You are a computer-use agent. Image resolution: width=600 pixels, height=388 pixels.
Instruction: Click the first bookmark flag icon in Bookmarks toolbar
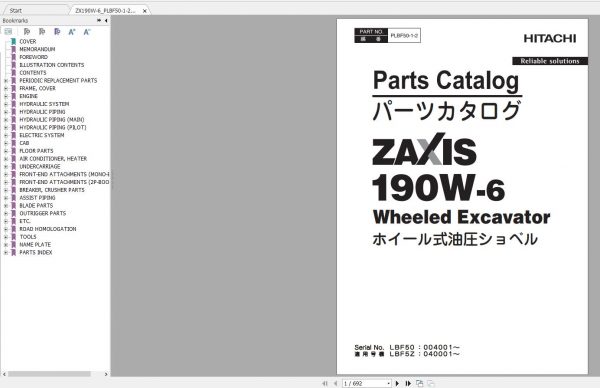(27, 32)
